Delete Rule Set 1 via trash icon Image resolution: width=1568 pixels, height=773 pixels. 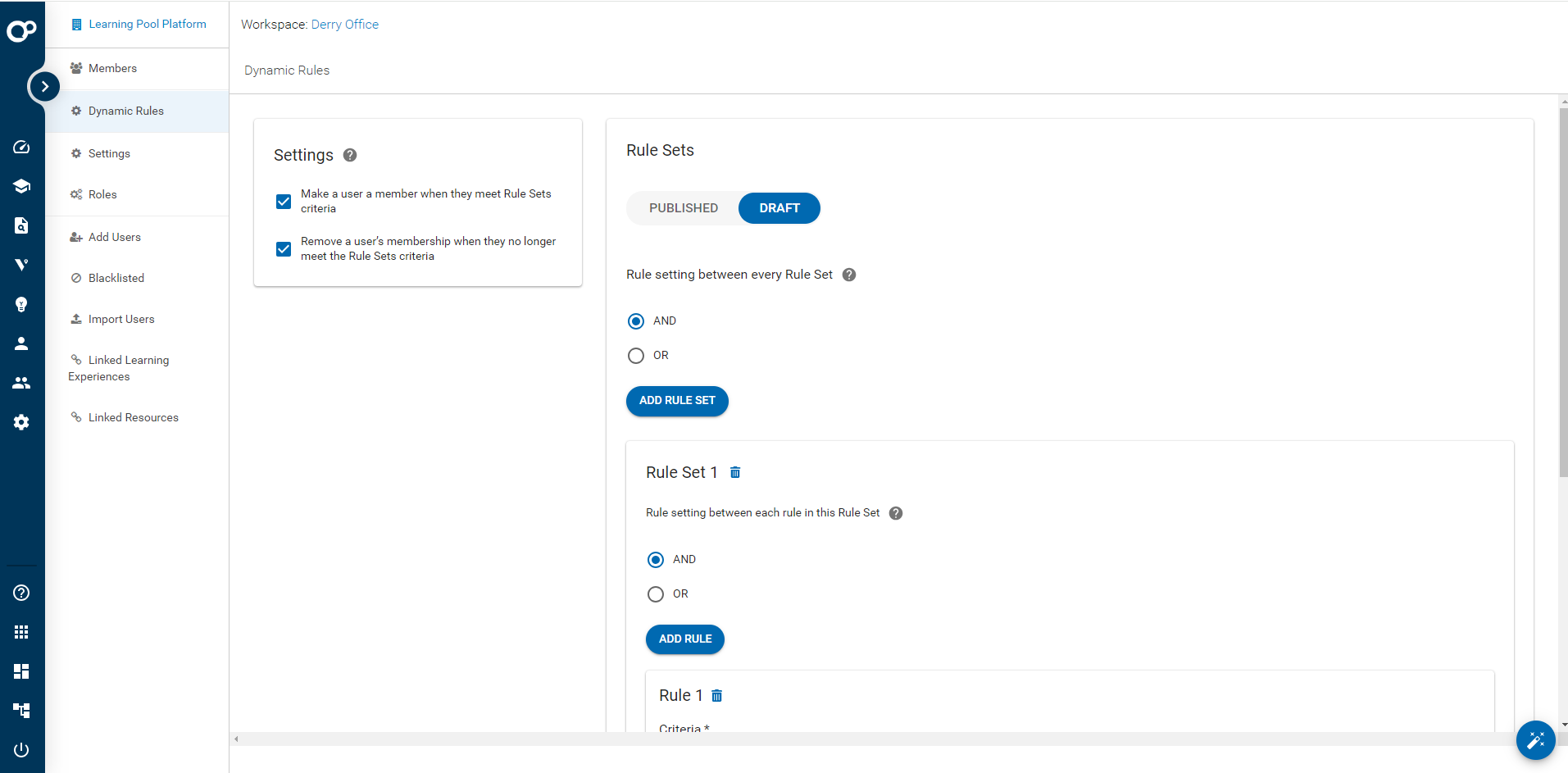click(x=735, y=472)
